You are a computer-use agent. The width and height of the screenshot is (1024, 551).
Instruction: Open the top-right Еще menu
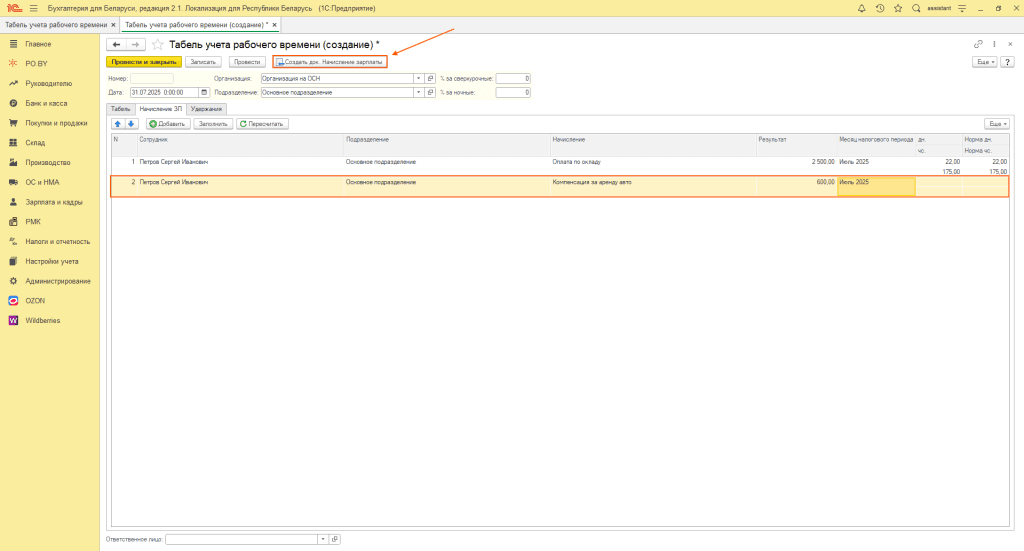(985, 62)
